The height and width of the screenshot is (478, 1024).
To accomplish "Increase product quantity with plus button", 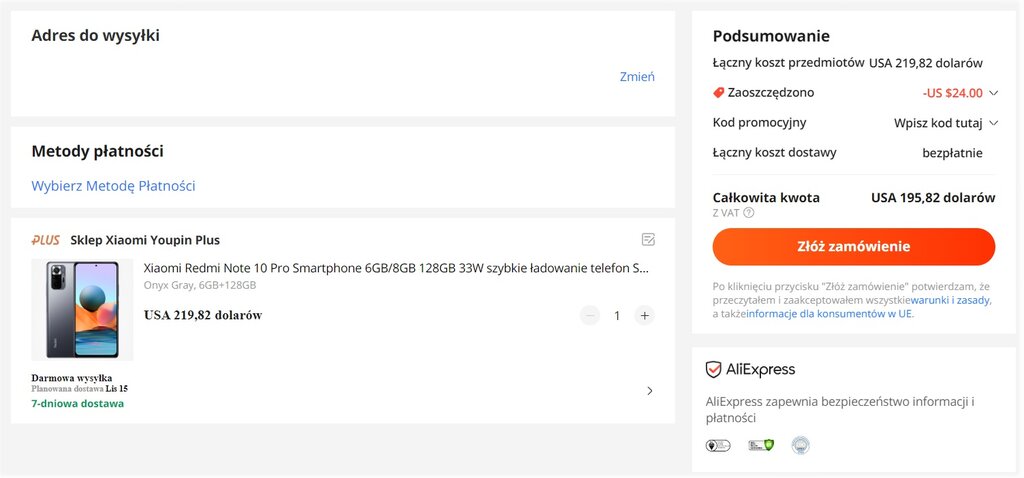I will (x=645, y=315).
